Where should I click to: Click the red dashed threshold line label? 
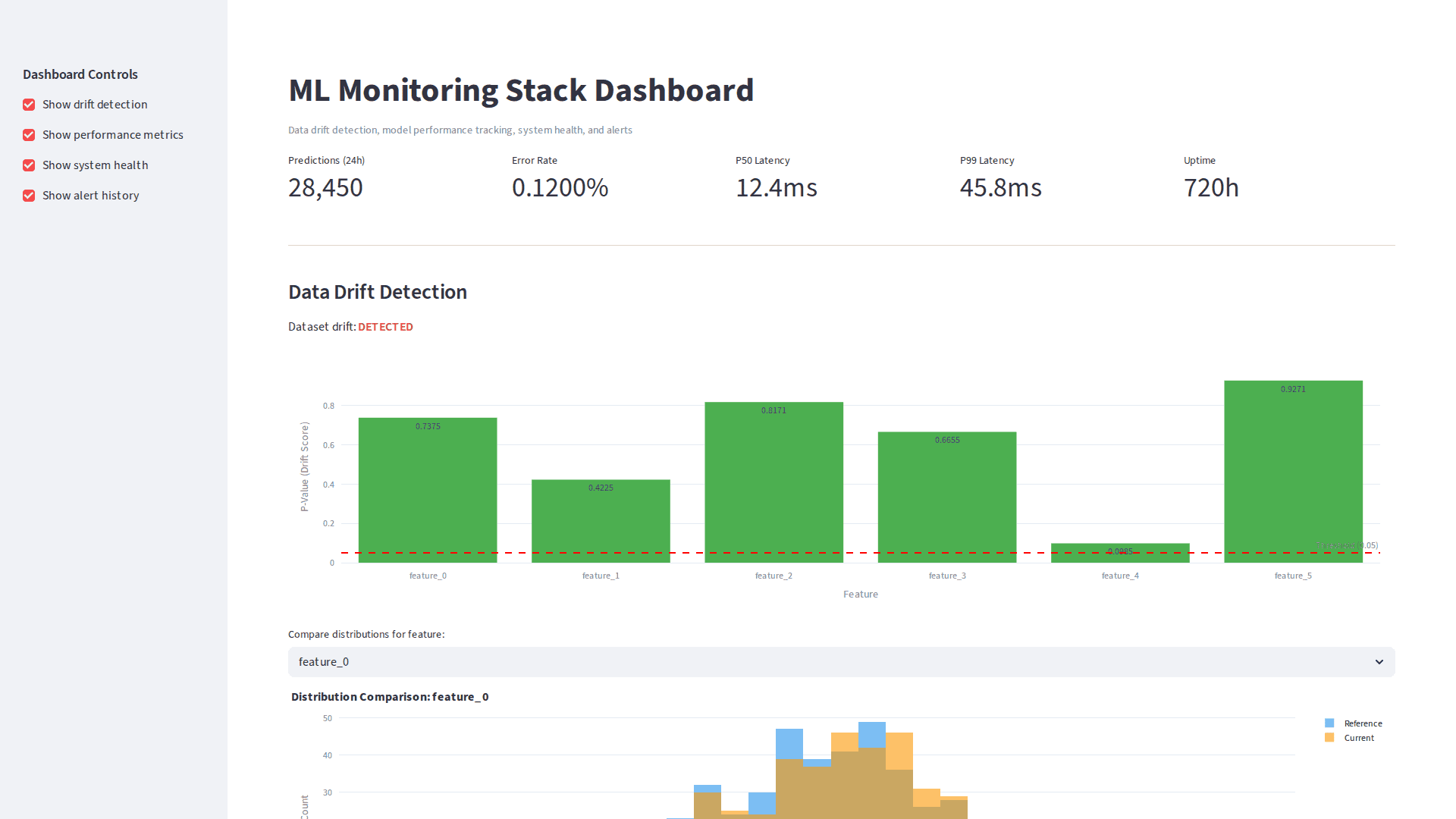tap(1346, 545)
